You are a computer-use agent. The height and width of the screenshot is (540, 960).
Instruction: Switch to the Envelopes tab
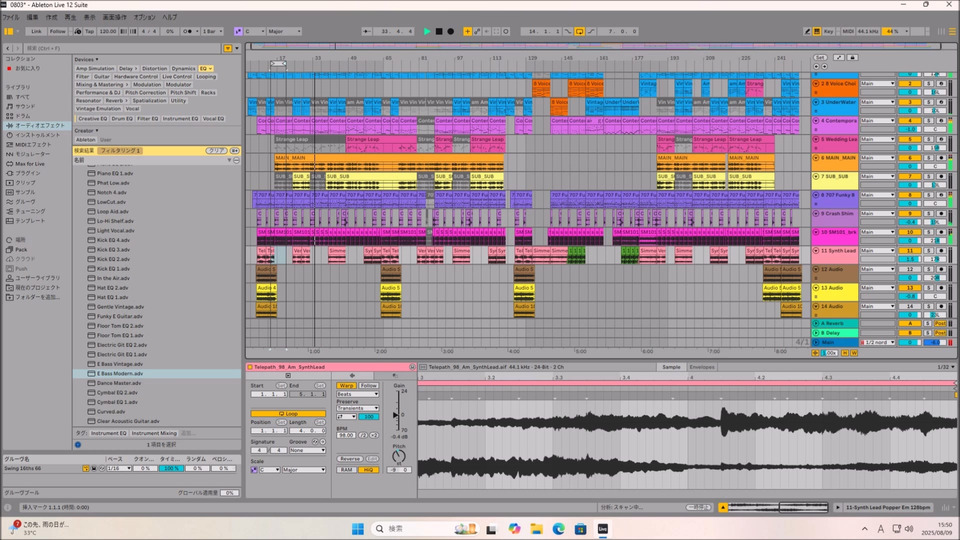(x=702, y=367)
